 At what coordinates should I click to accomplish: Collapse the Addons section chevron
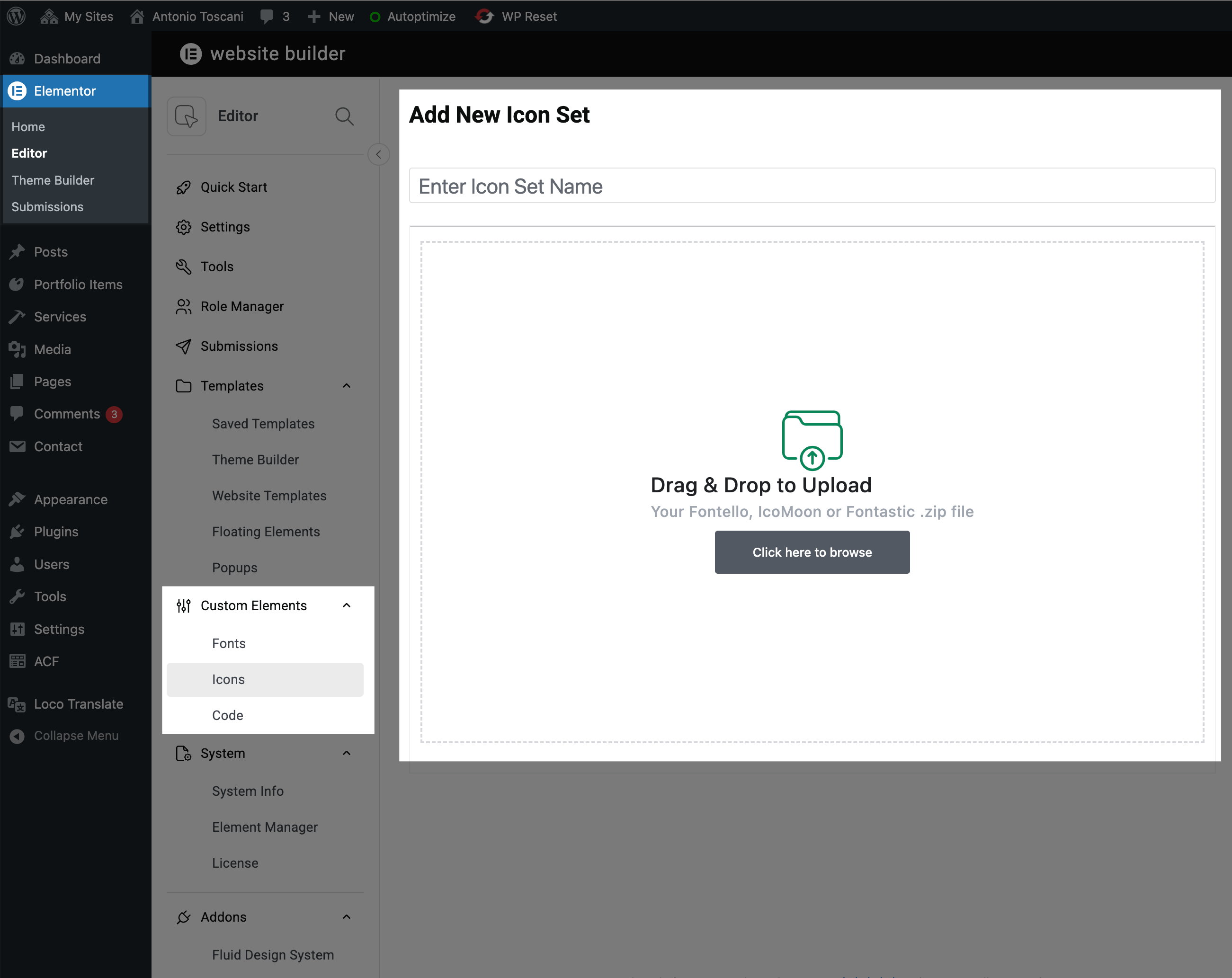pyautogui.click(x=346, y=917)
